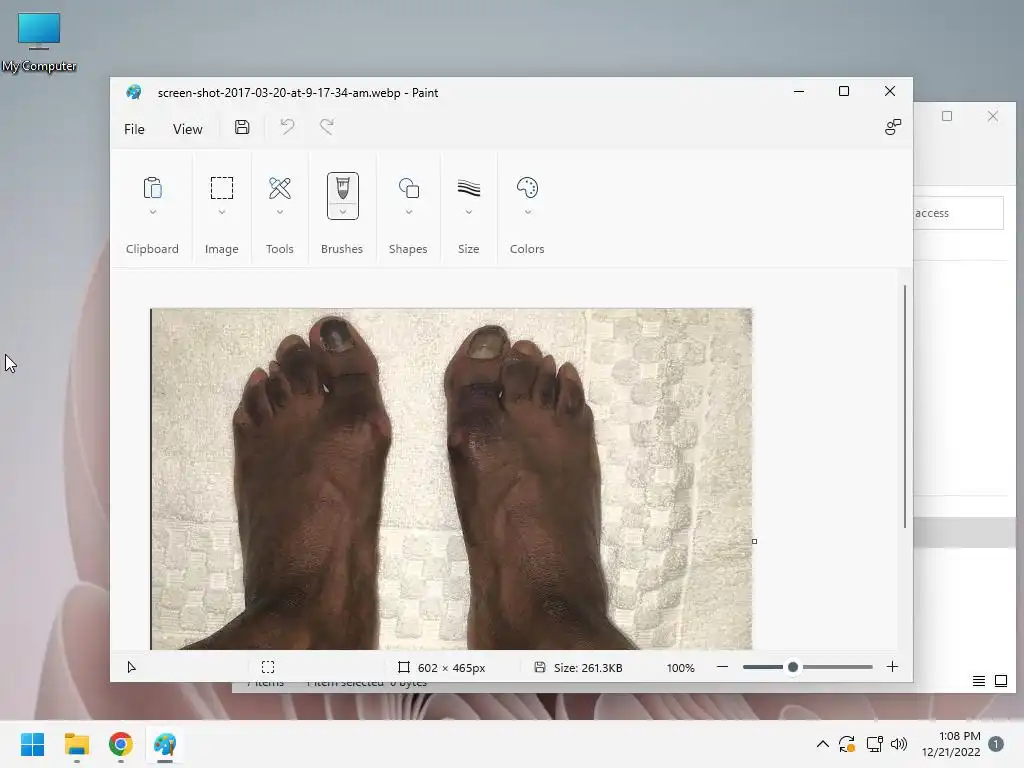The height and width of the screenshot is (768, 1024).
Task: Click the file size disk icon in status bar
Action: coord(539,667)
